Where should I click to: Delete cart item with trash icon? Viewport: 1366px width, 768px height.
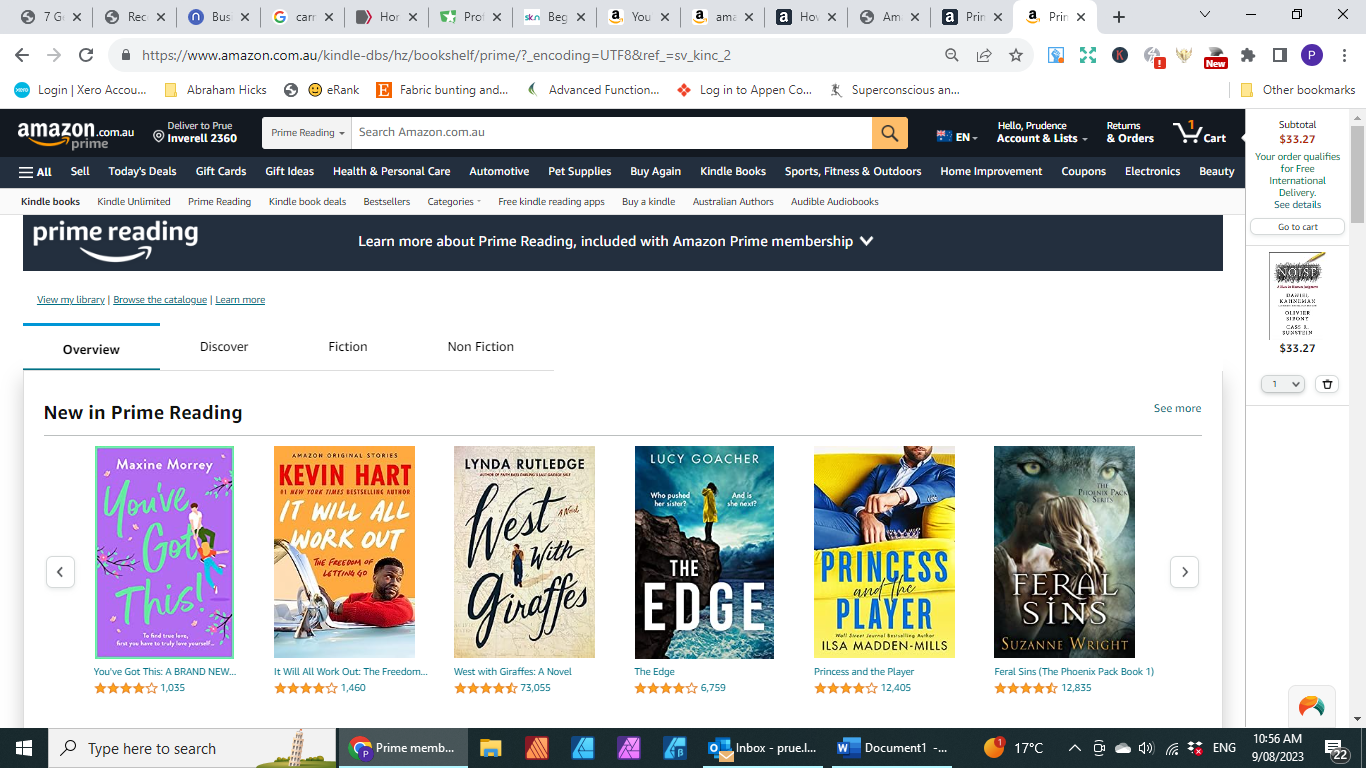pos(1327,384)
